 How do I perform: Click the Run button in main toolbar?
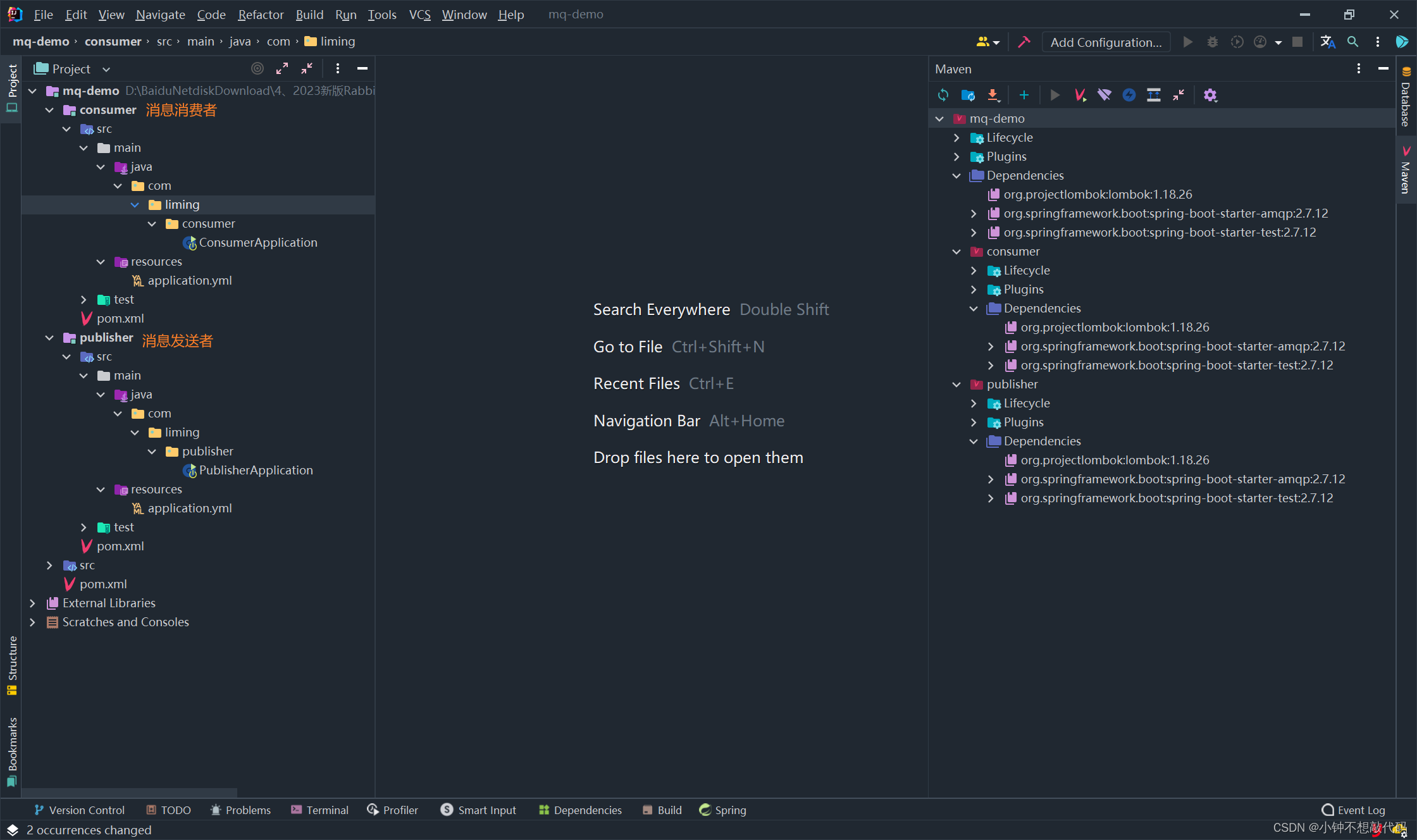(x=1187, y=42)
